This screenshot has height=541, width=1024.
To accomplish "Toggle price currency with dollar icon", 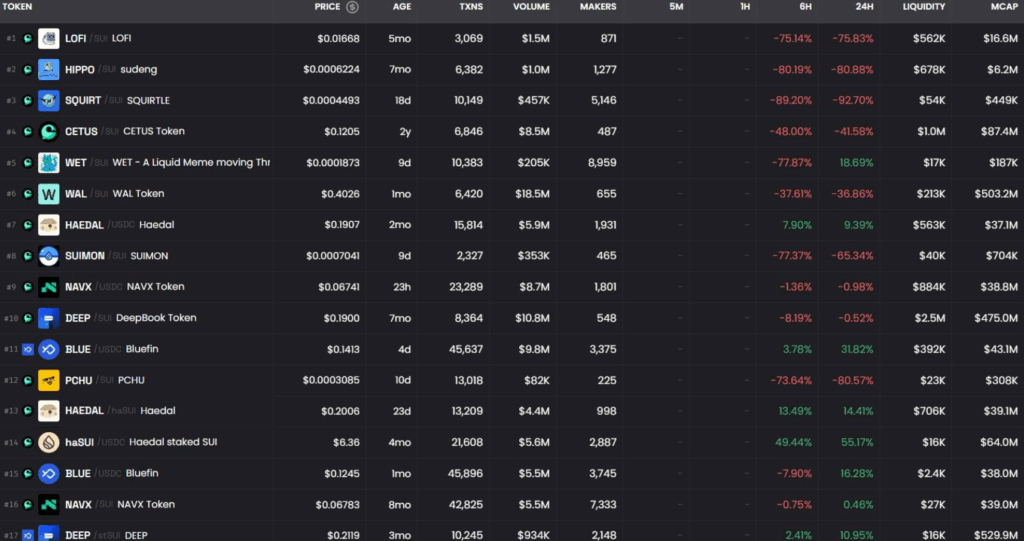I will (x=353, y=7).
